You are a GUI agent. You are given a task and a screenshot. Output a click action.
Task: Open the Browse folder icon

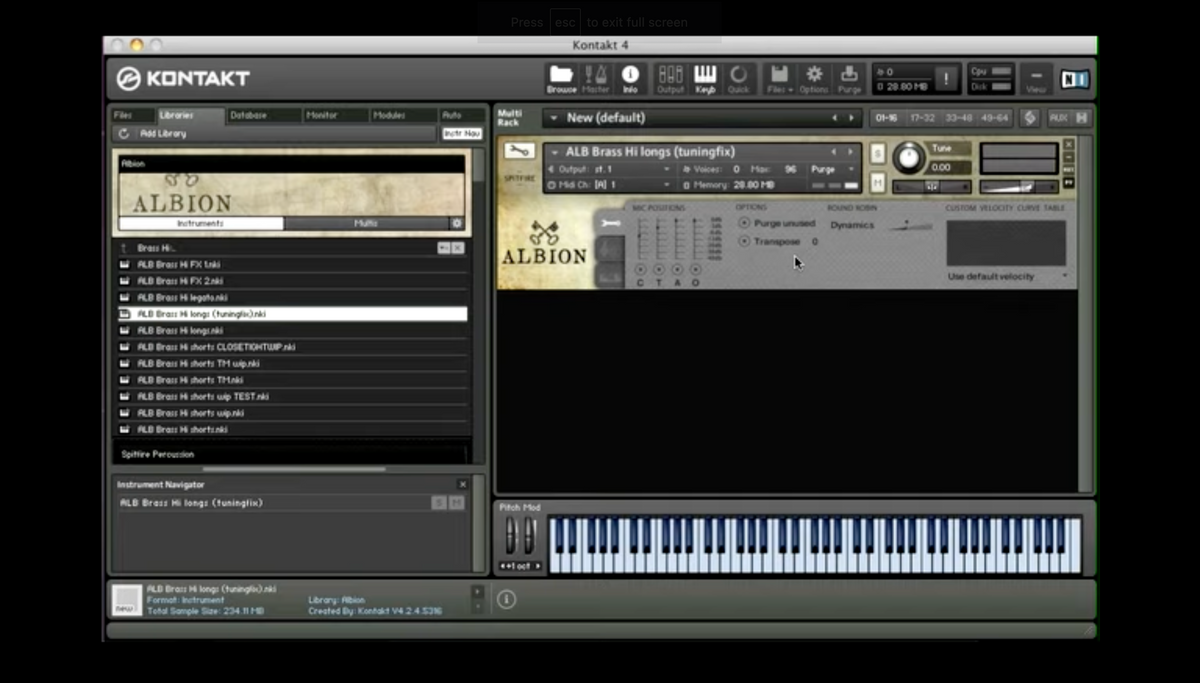pos(561,78)
